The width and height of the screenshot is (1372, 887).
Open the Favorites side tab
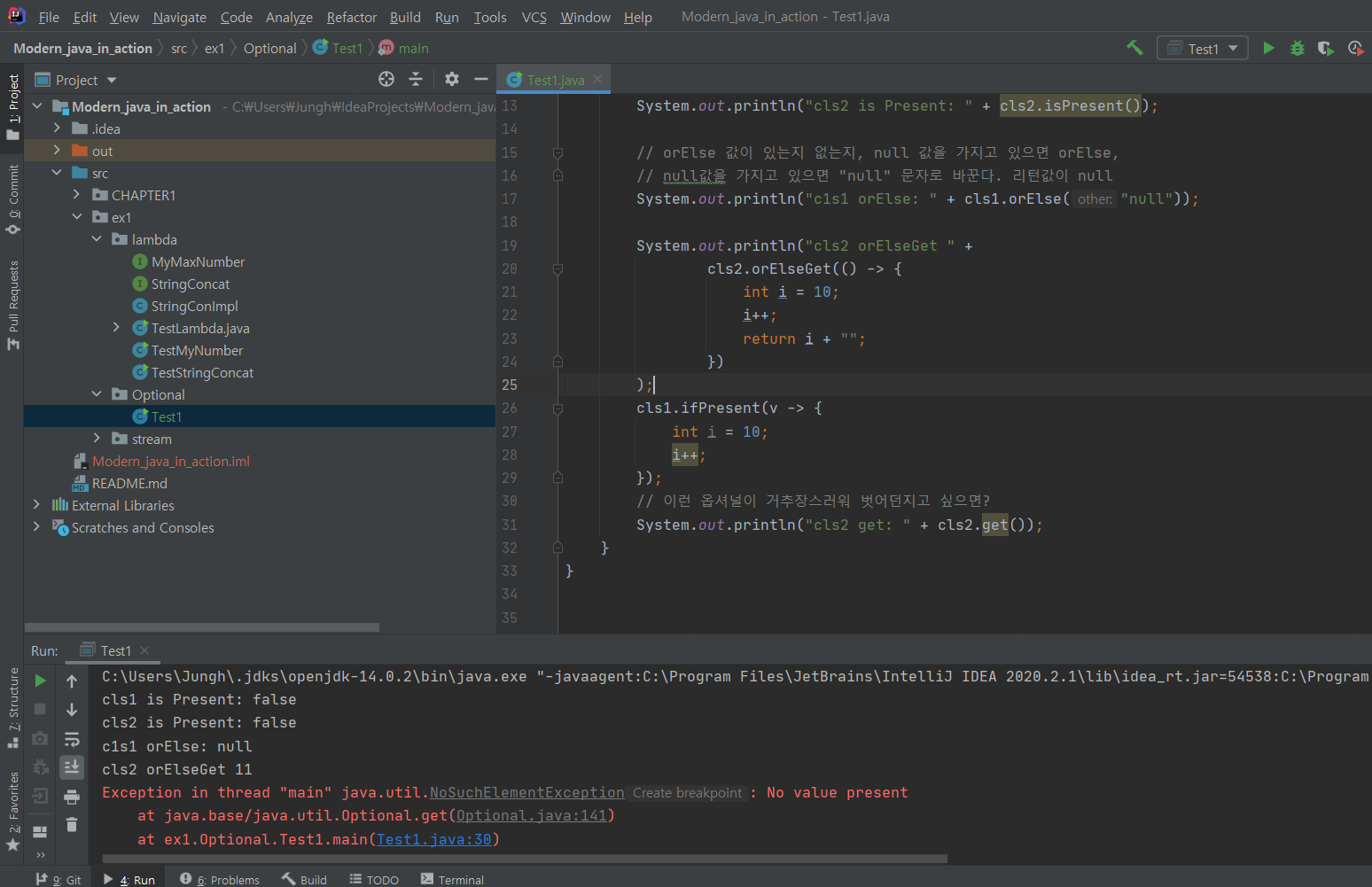(12, 812)
